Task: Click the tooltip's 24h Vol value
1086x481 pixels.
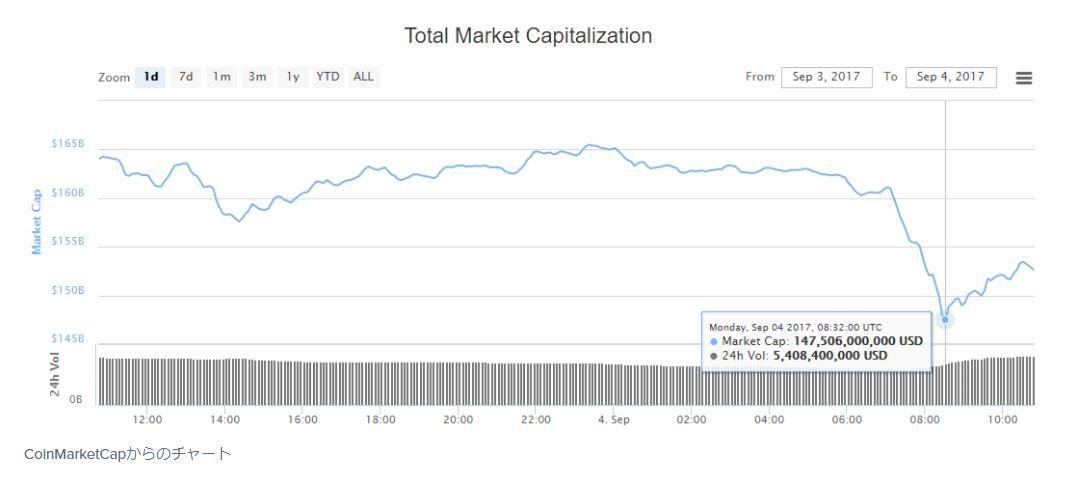Action: (x=833, y=355)
